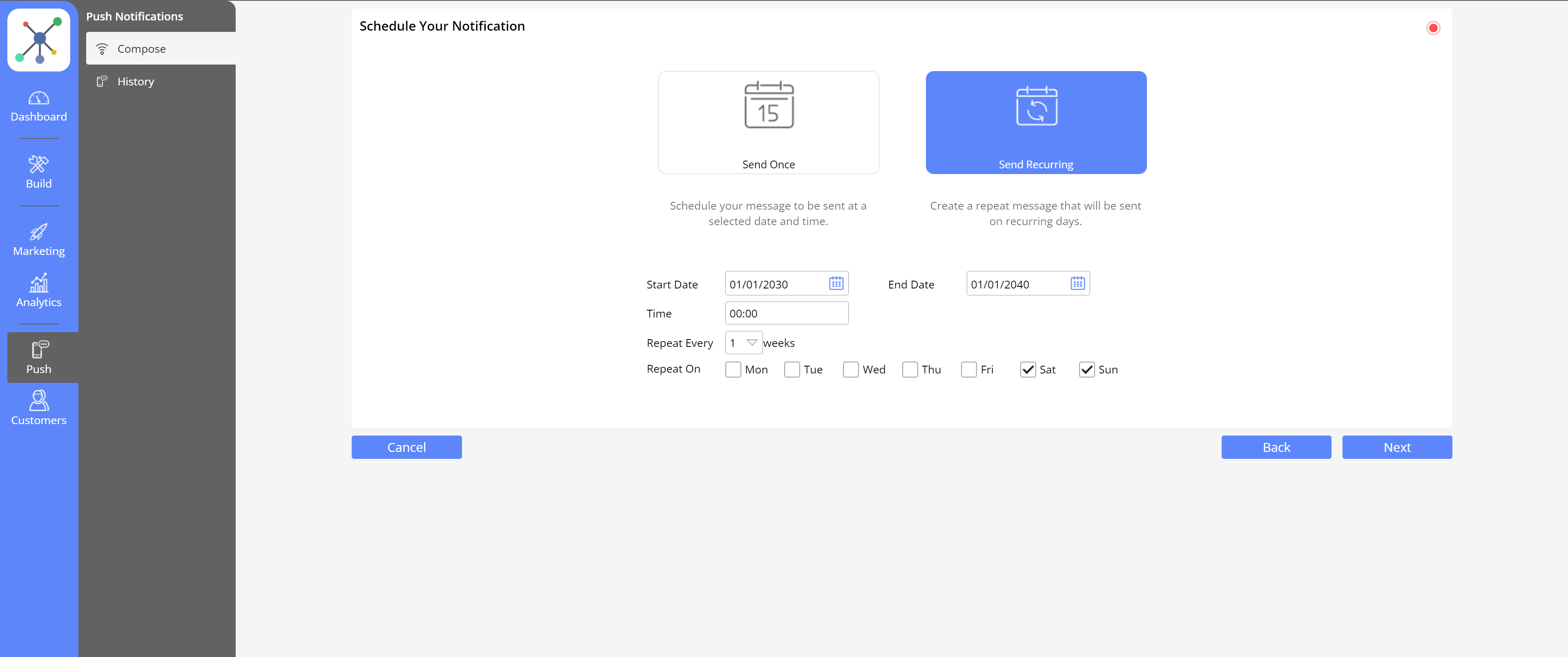The width and height of the screenshot is (1568, 657).
Task: Open the Dashboard section icon
Action: [38, 98]
